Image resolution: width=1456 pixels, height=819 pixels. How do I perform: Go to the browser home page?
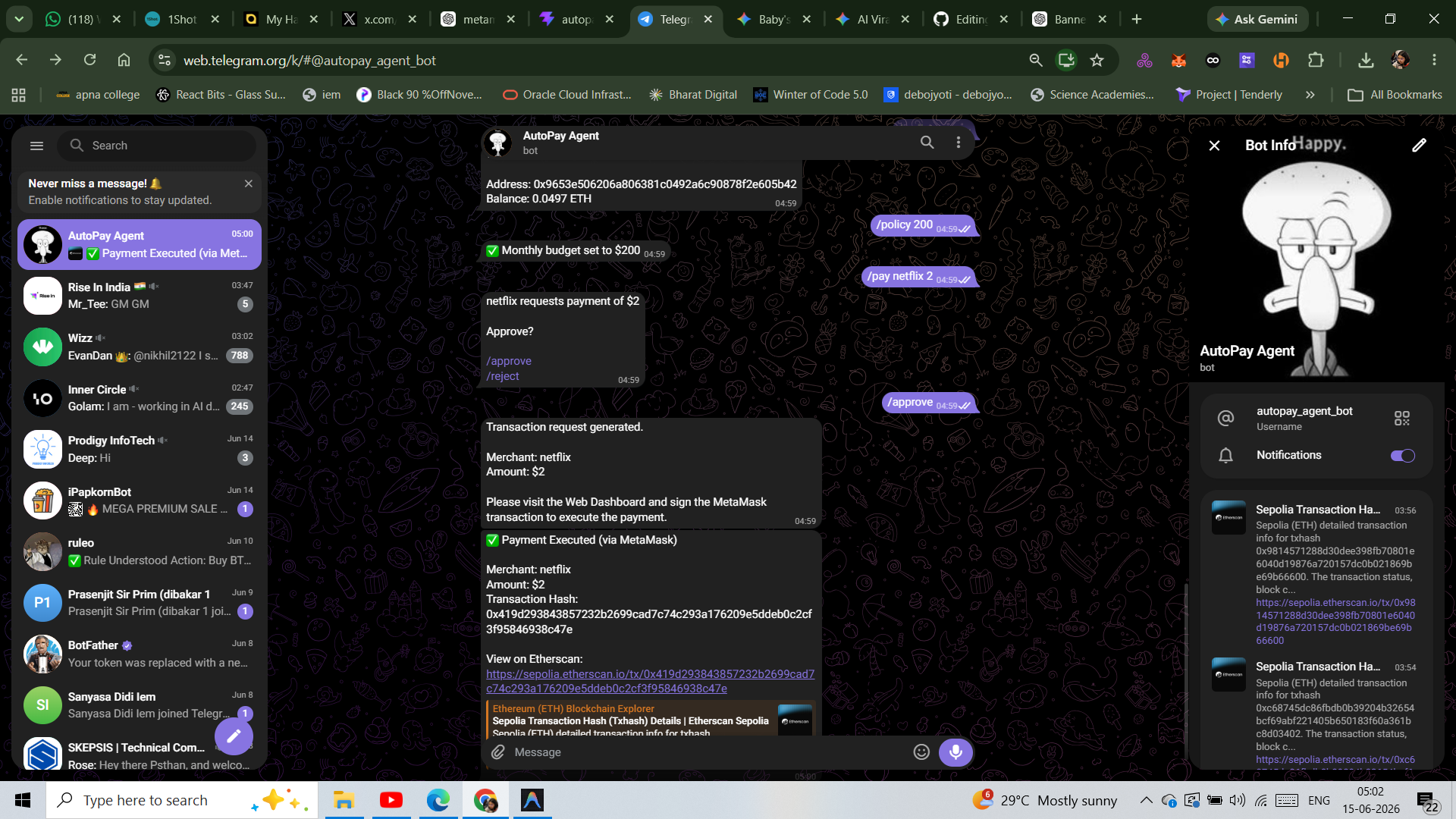(x=124, y=60)
